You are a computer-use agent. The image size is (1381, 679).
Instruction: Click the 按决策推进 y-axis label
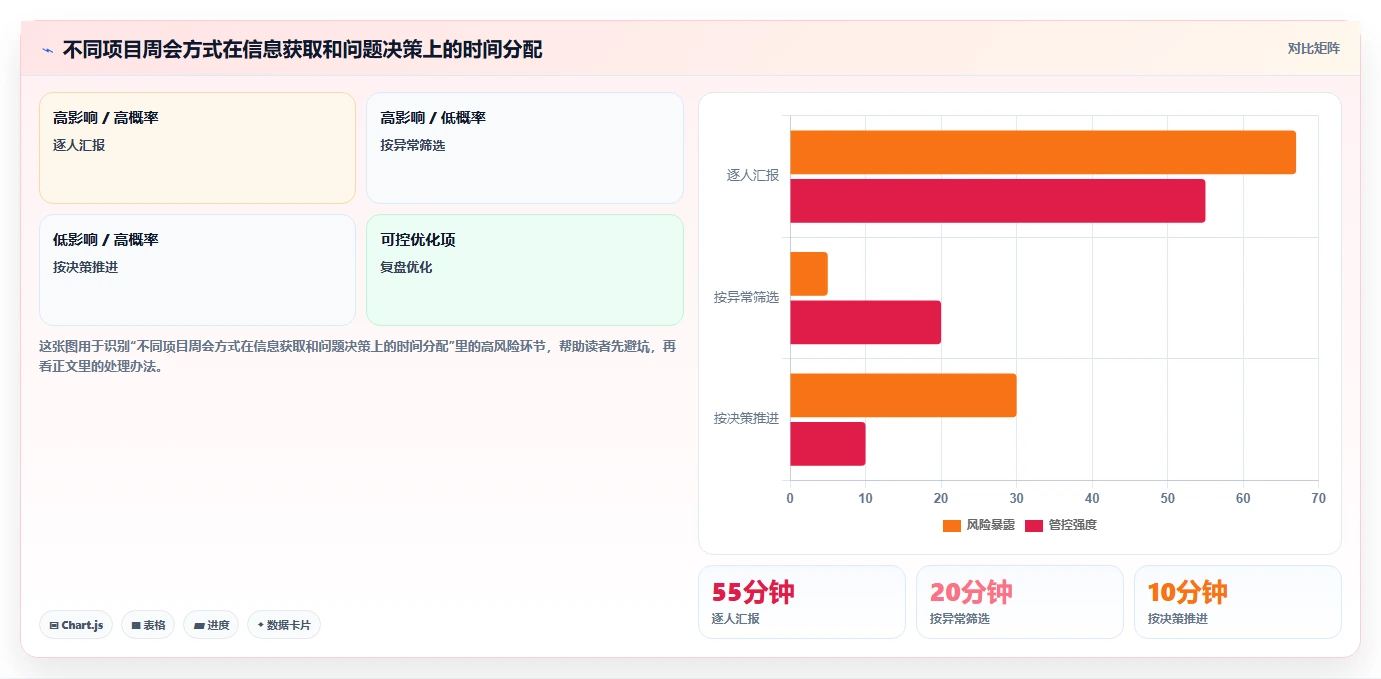pos(746,419)
